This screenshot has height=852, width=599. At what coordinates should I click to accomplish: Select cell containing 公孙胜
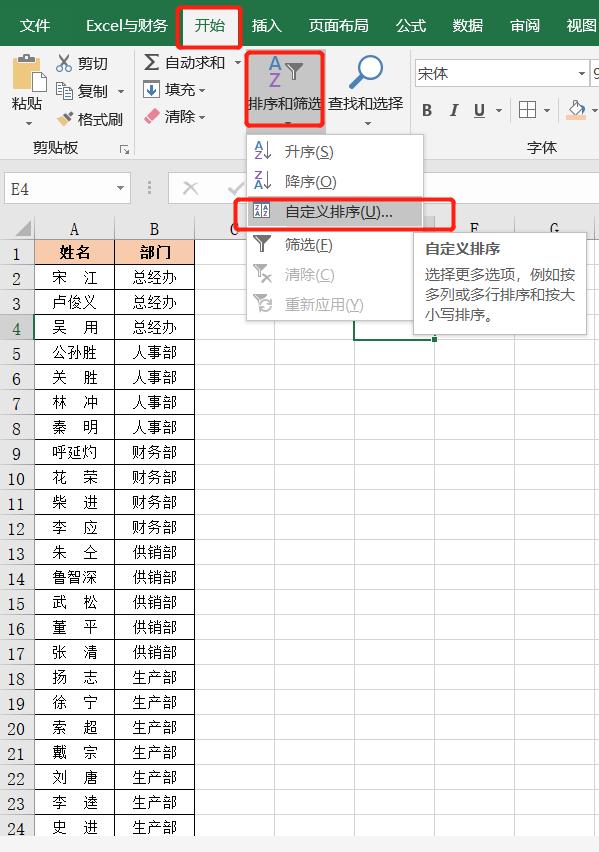74,353
